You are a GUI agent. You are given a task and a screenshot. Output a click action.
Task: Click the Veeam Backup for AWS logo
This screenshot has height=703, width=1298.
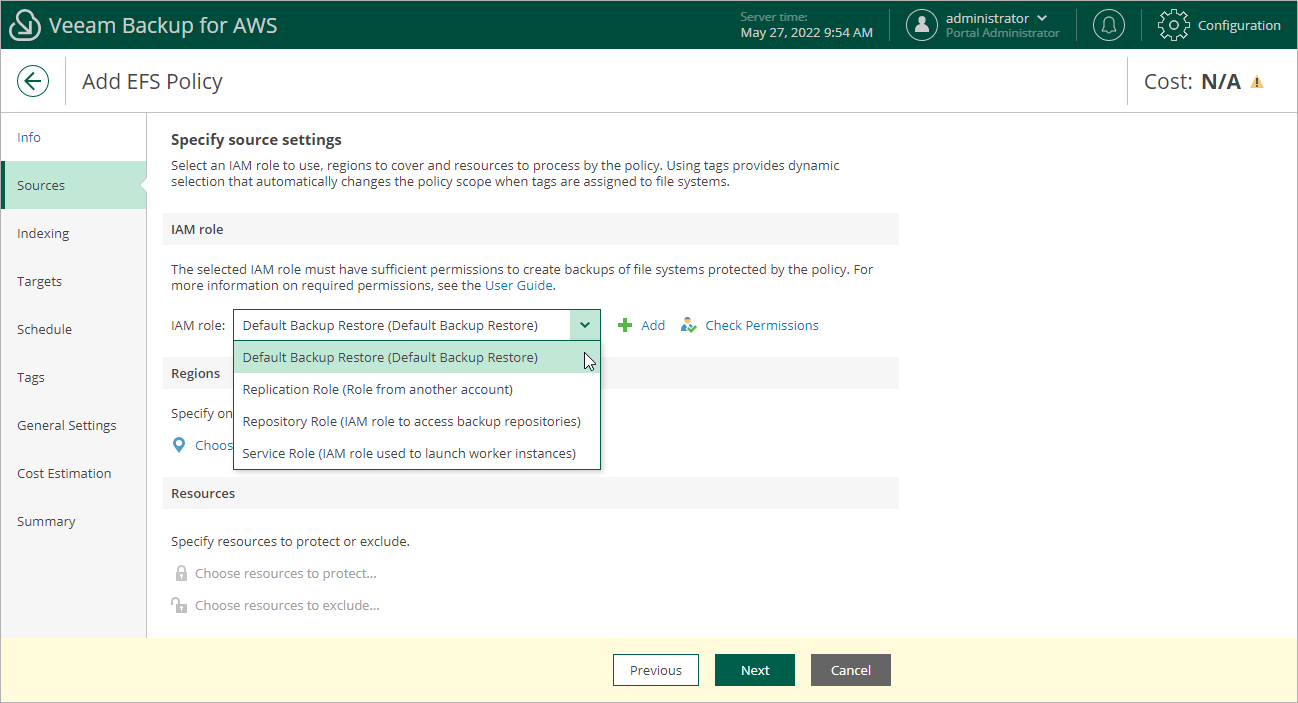tap(25, 24)
